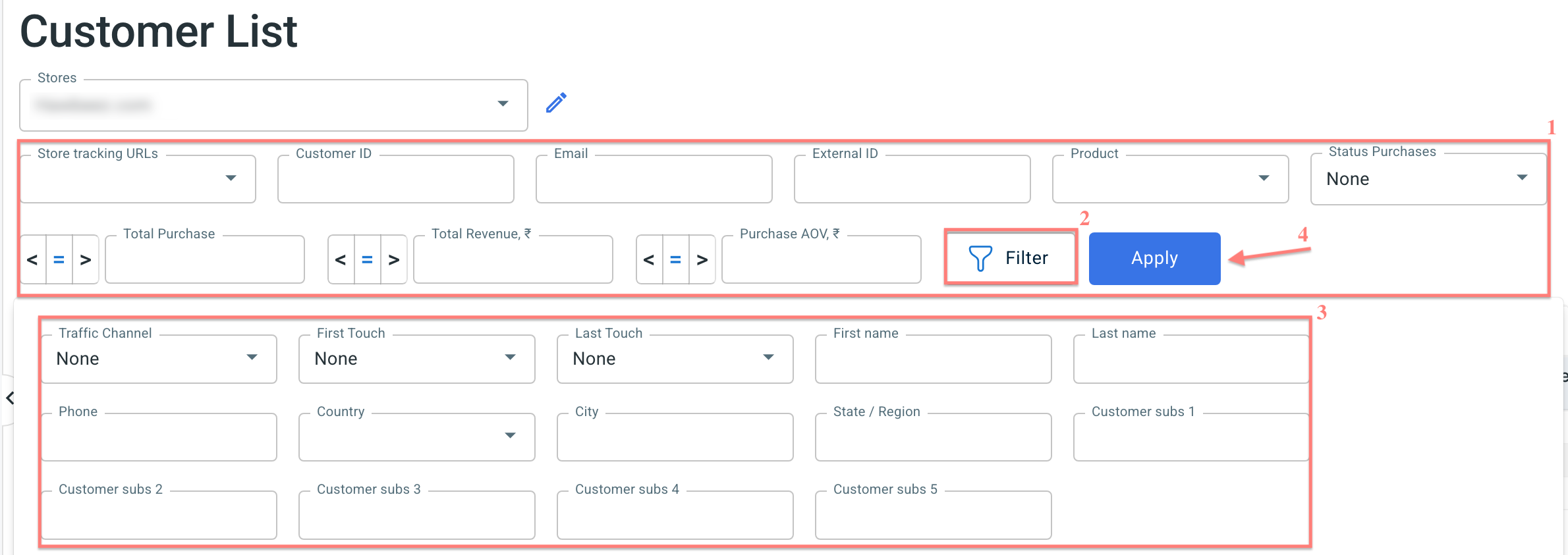The width and height of the screenshot is (1568, 555).
Task: Select greater-than operator for Total Revenue
Action: click(394, 260)
